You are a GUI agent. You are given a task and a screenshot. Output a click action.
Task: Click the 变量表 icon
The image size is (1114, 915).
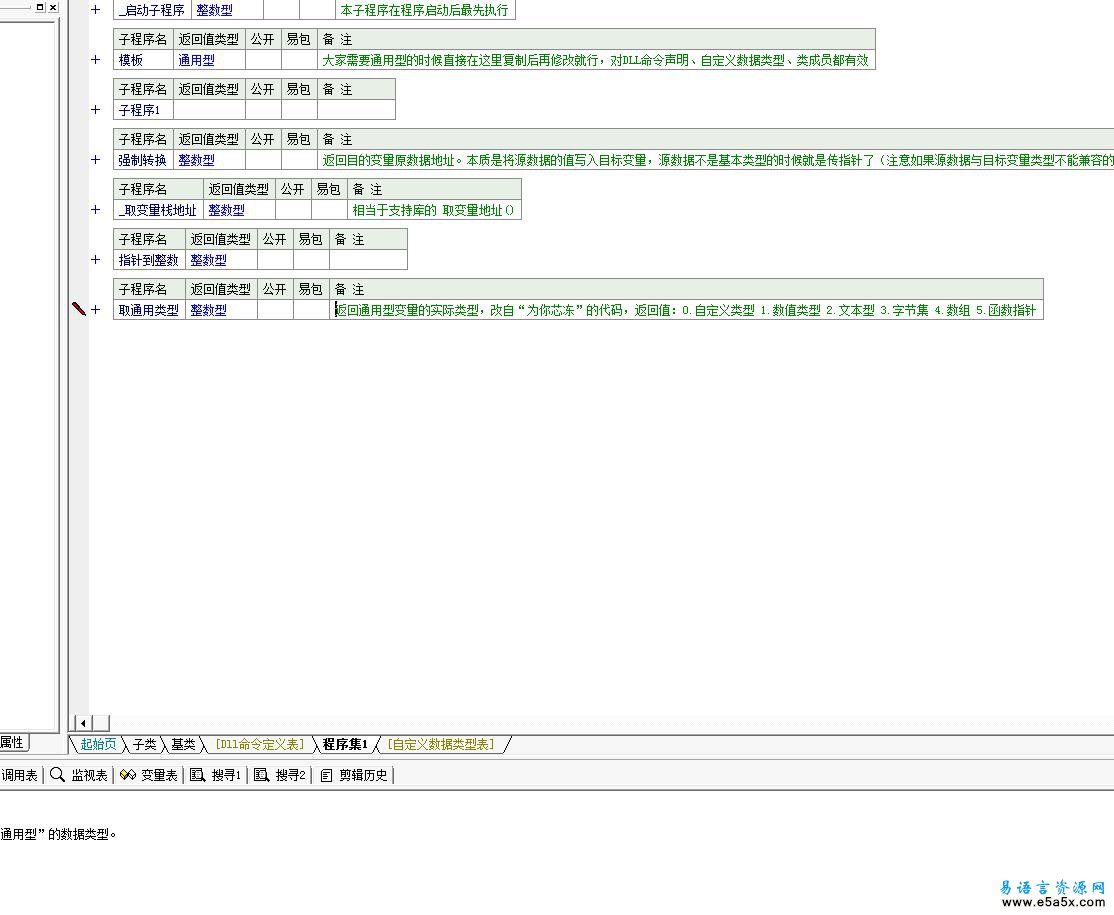(x=128, y=775)
